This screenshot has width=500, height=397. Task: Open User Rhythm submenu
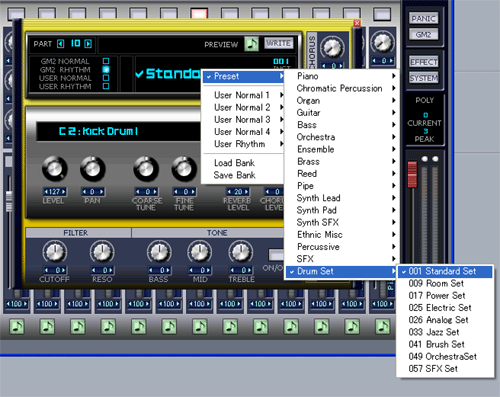[244, 144]
